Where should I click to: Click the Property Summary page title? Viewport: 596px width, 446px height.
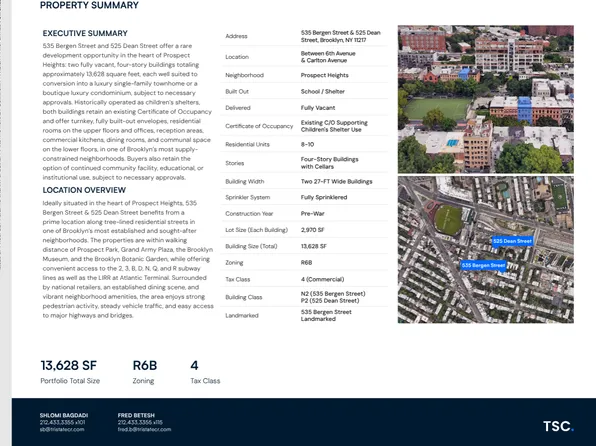click(x=89, y=5)
